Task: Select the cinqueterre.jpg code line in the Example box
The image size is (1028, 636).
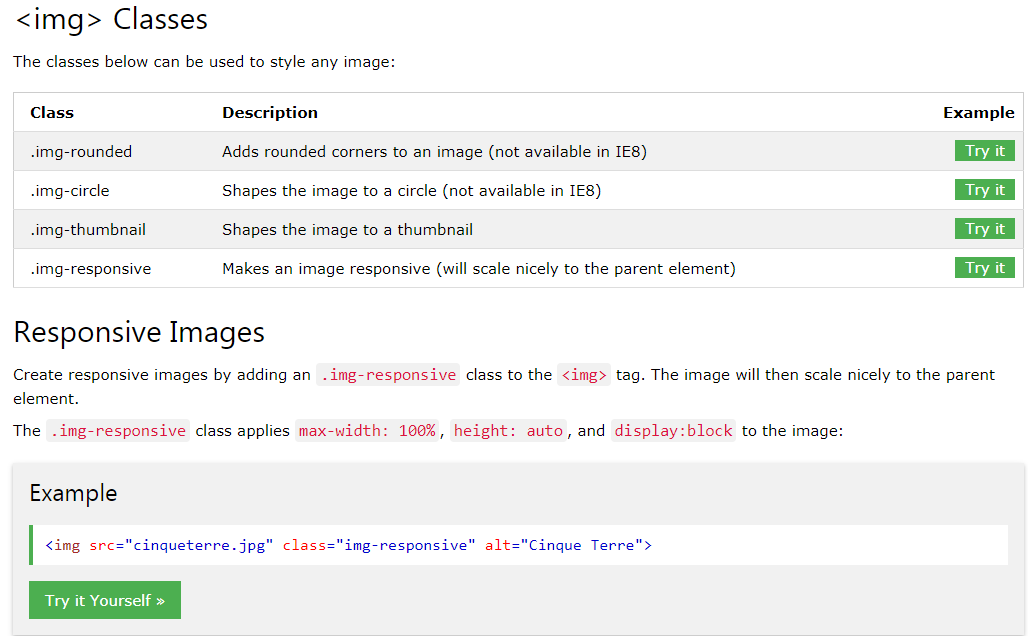Action: coord(350,544)
